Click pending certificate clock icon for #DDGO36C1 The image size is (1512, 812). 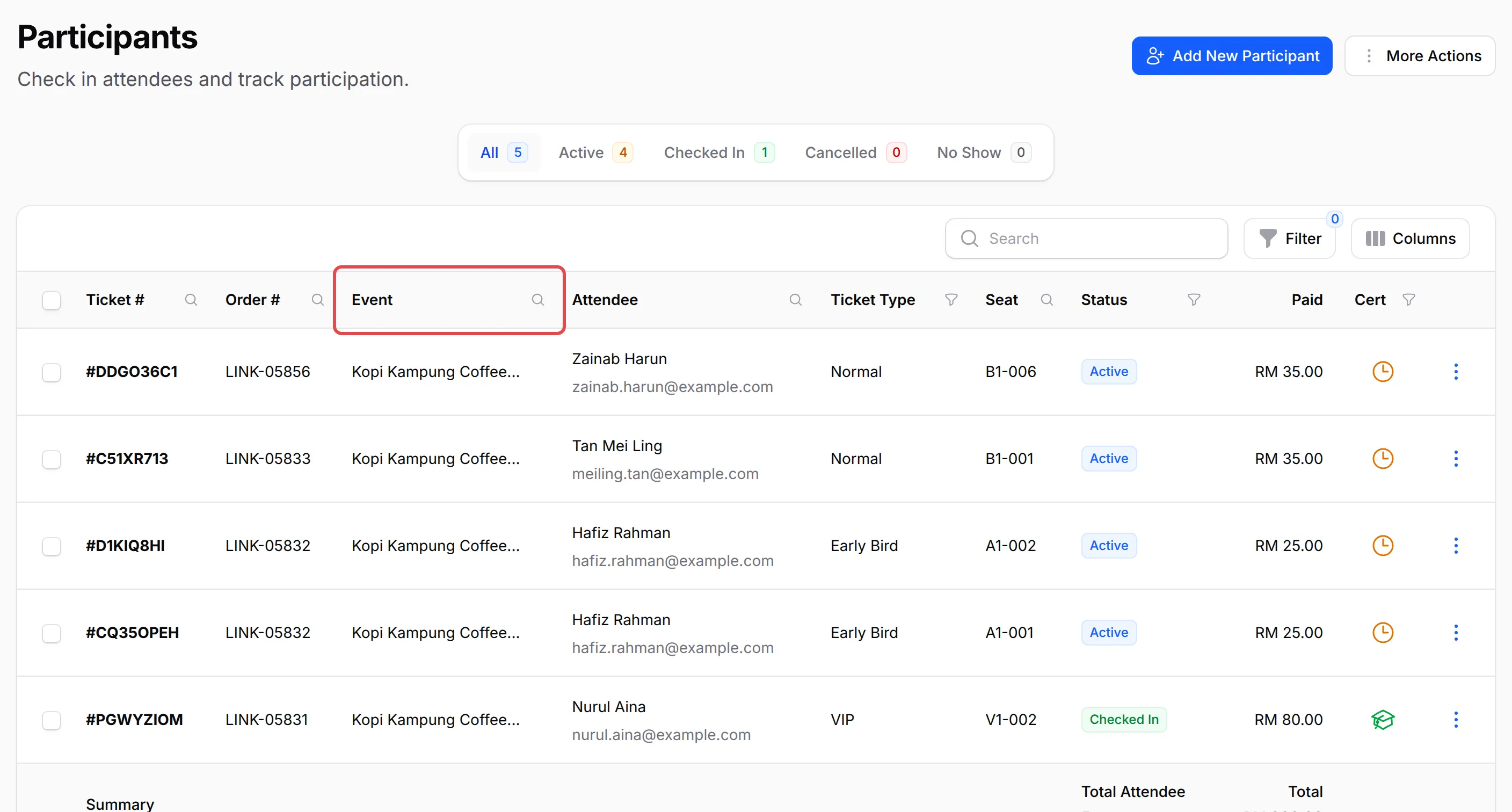click(x=1383, y=372)
